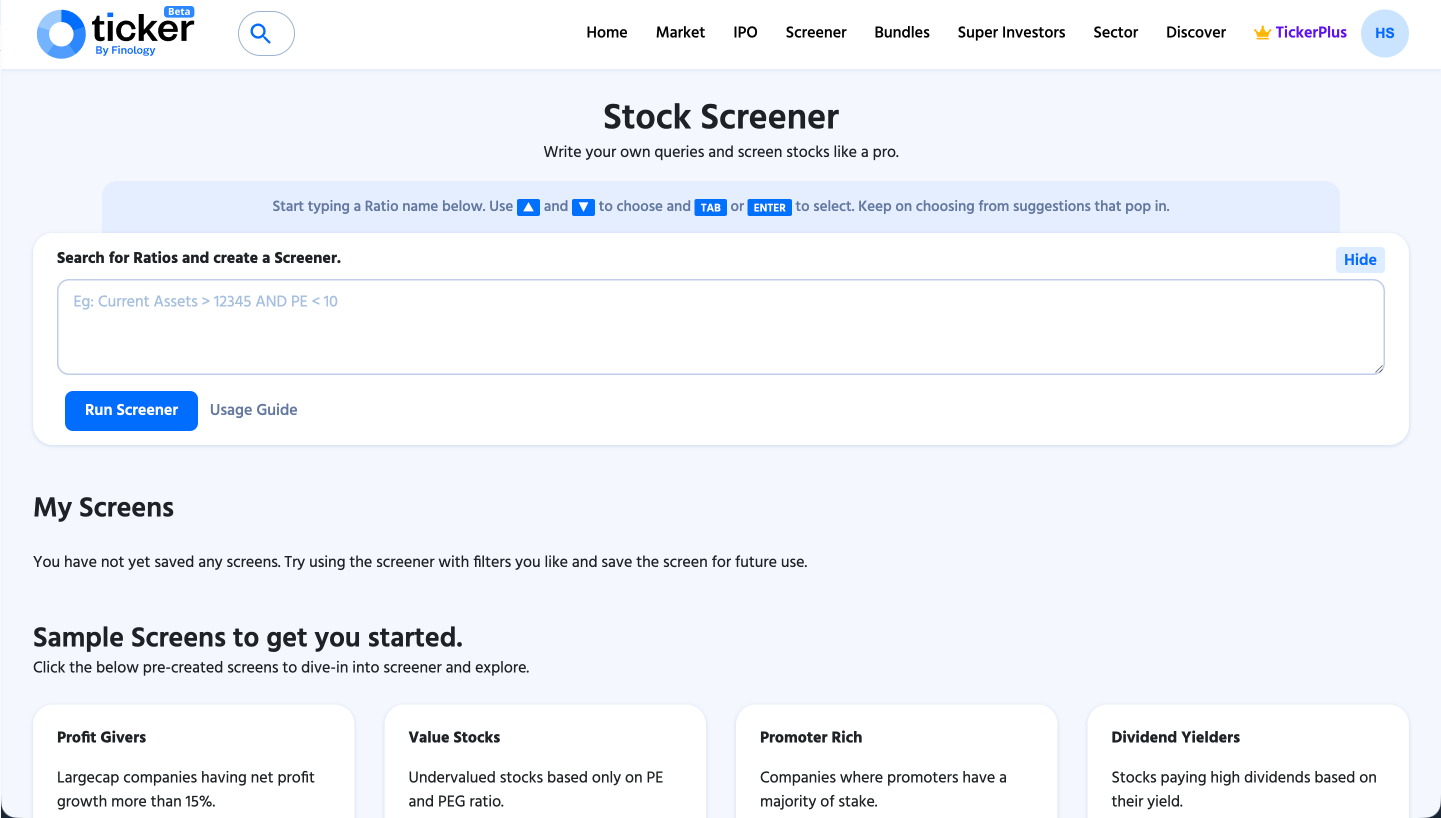Click the ENTER key badge
The width and height of the screenshot is (1441, 818).
pos(770,207)
